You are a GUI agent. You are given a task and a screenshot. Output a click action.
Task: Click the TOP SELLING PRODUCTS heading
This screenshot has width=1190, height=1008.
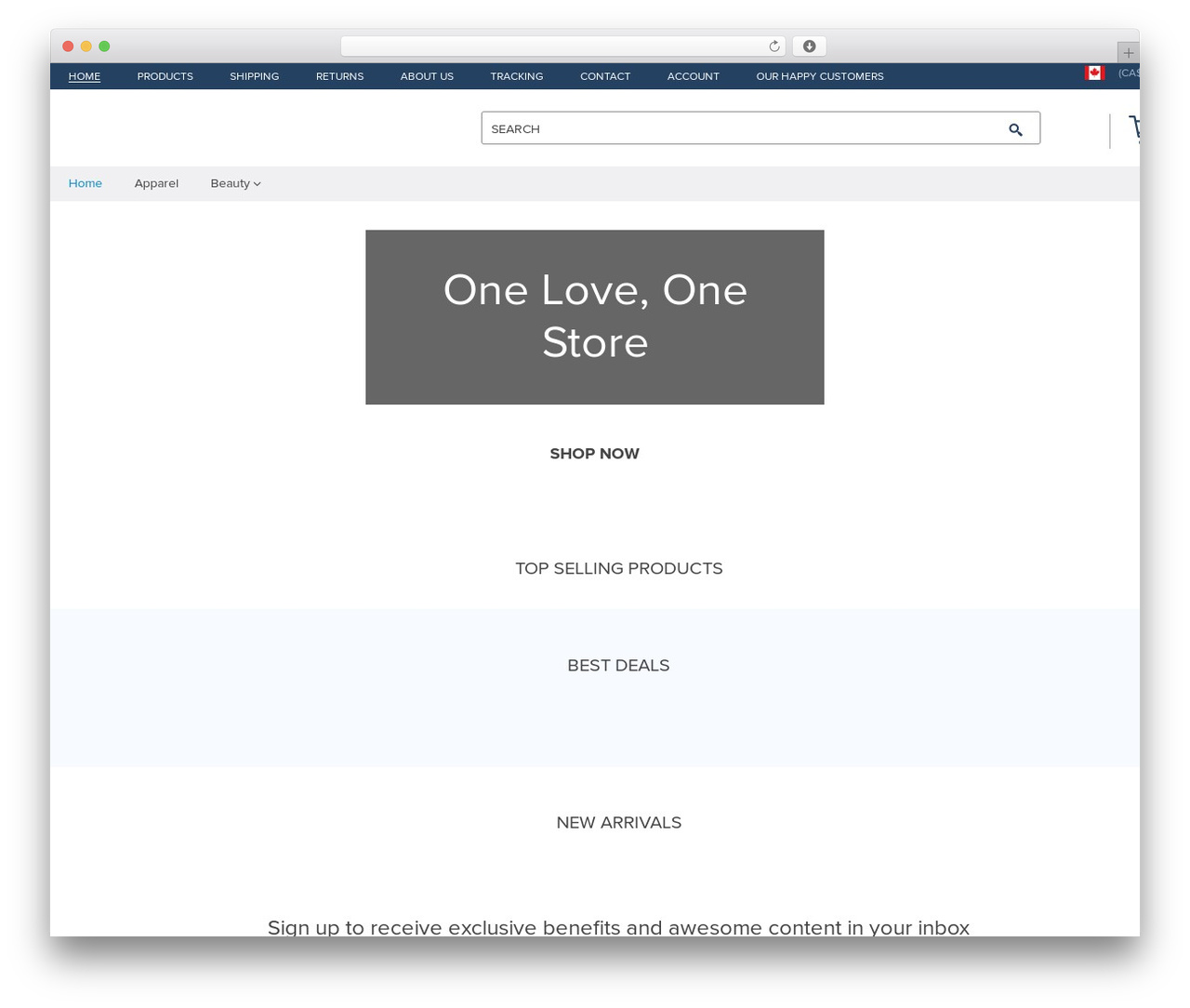619,568
